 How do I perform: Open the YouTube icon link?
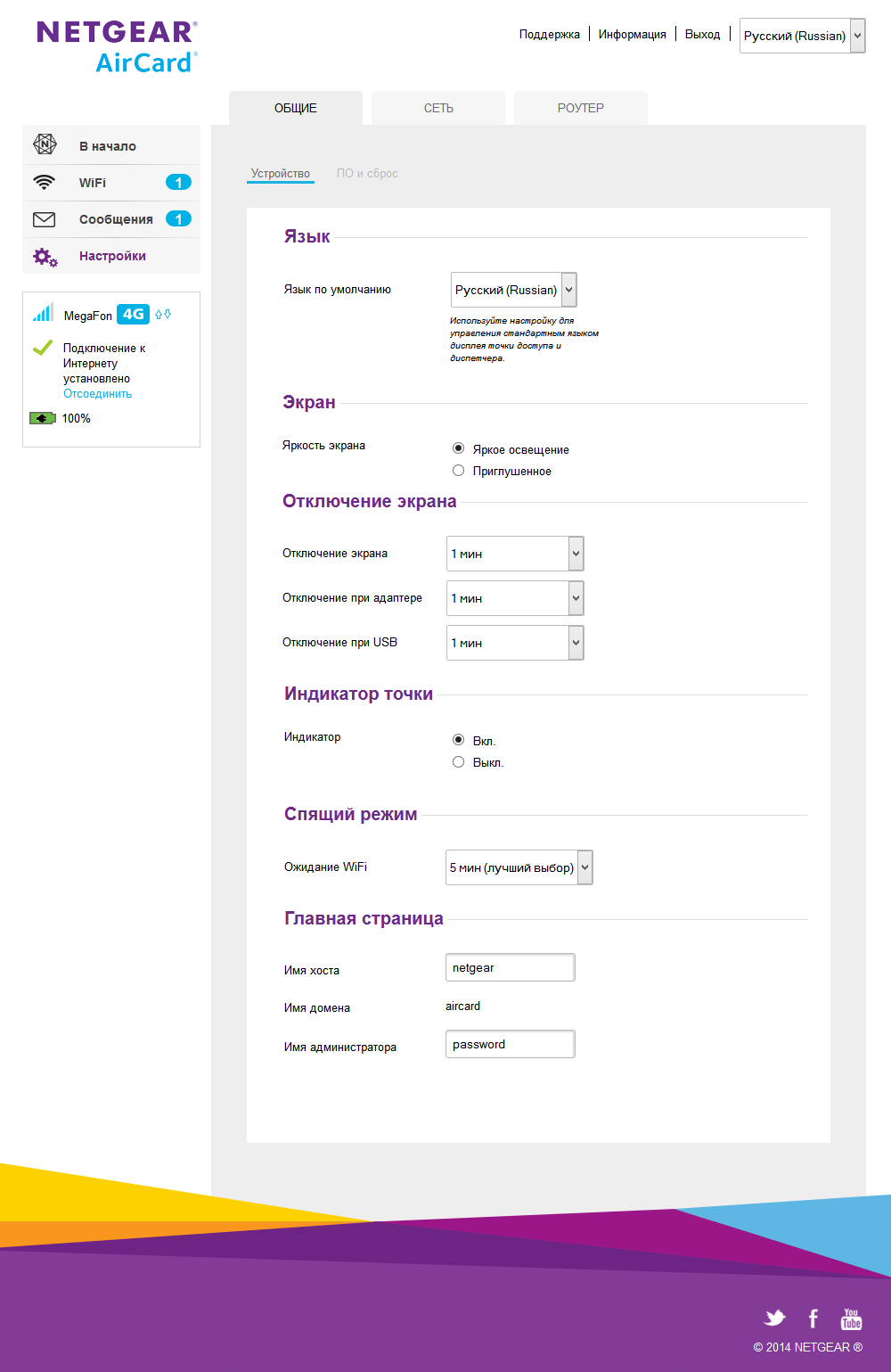click(x=851, y=1318)
